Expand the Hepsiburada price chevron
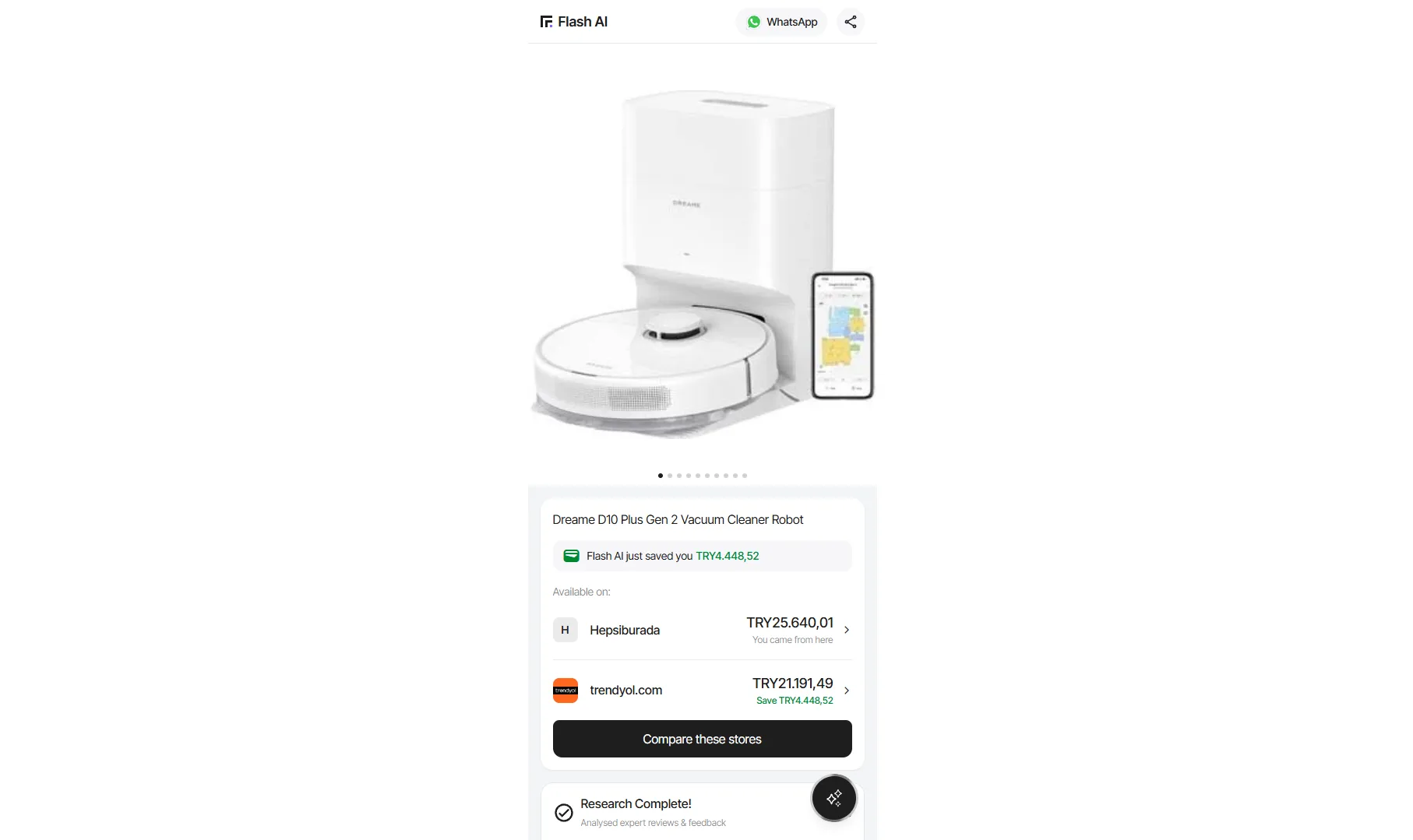Screen dimensions: 1413x840 [847, 630]
